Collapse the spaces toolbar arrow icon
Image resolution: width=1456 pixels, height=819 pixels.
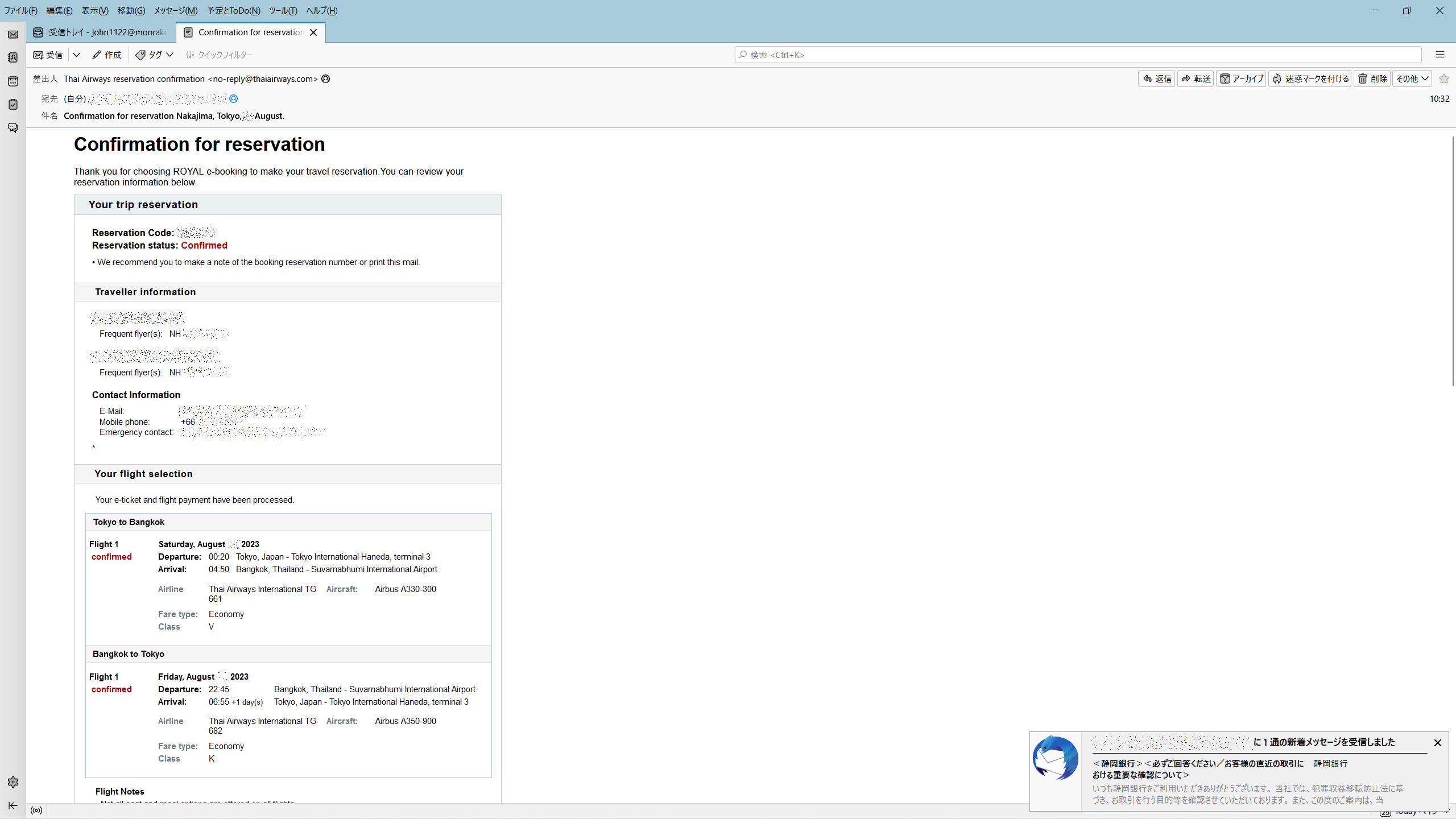coord(13,805)
